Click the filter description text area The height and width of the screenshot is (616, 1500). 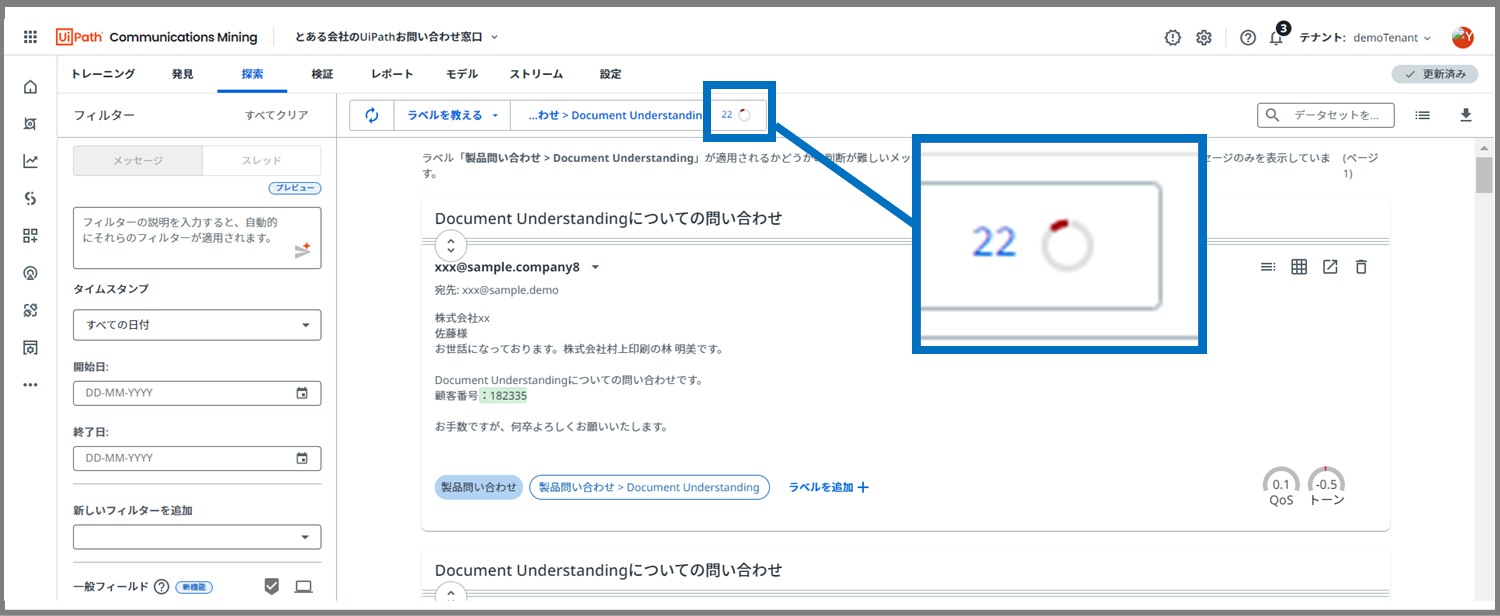[197, 237]
